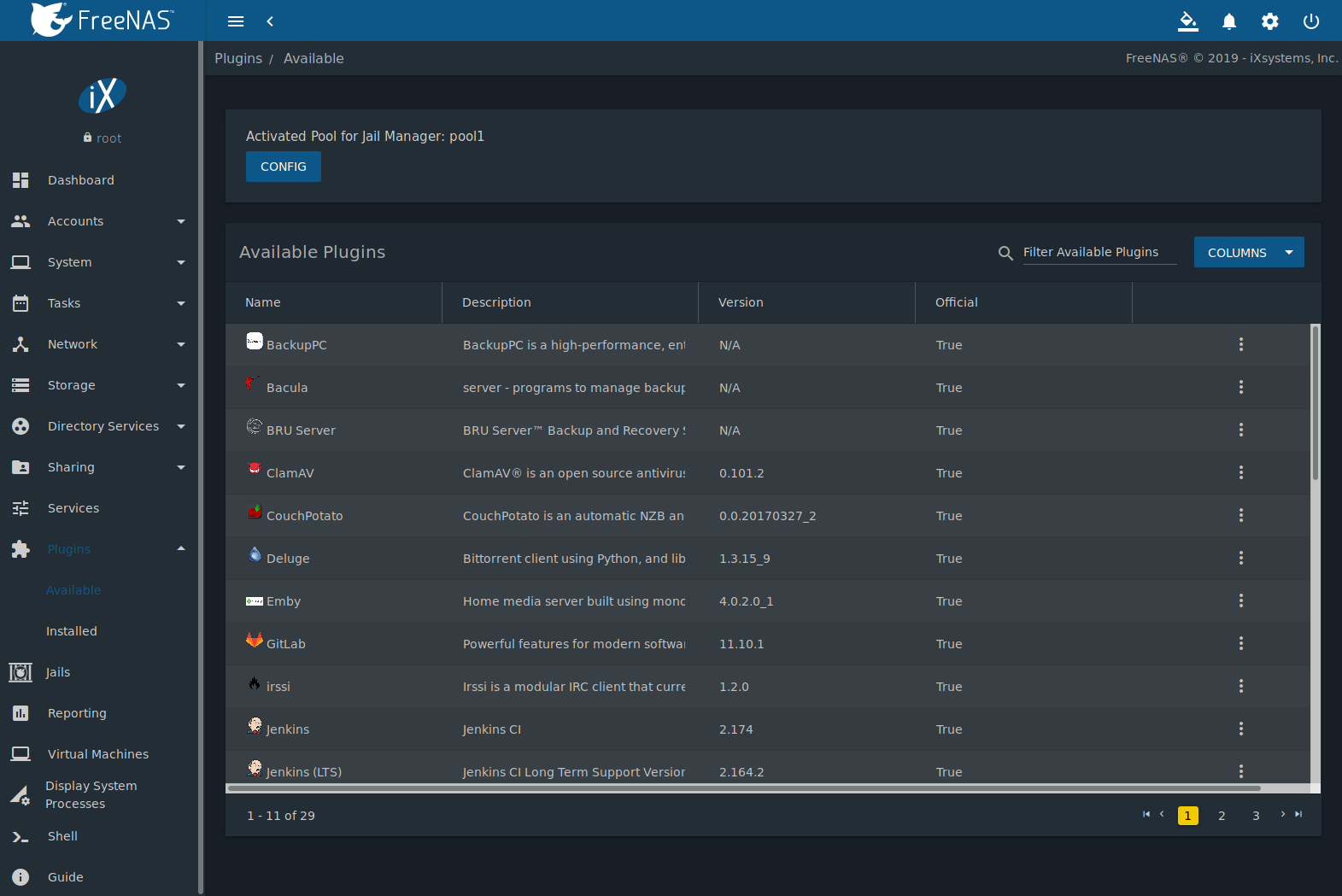1342x896 pixels.
Task: Go to next page arrow
Action: click(x=1282, y=814)
